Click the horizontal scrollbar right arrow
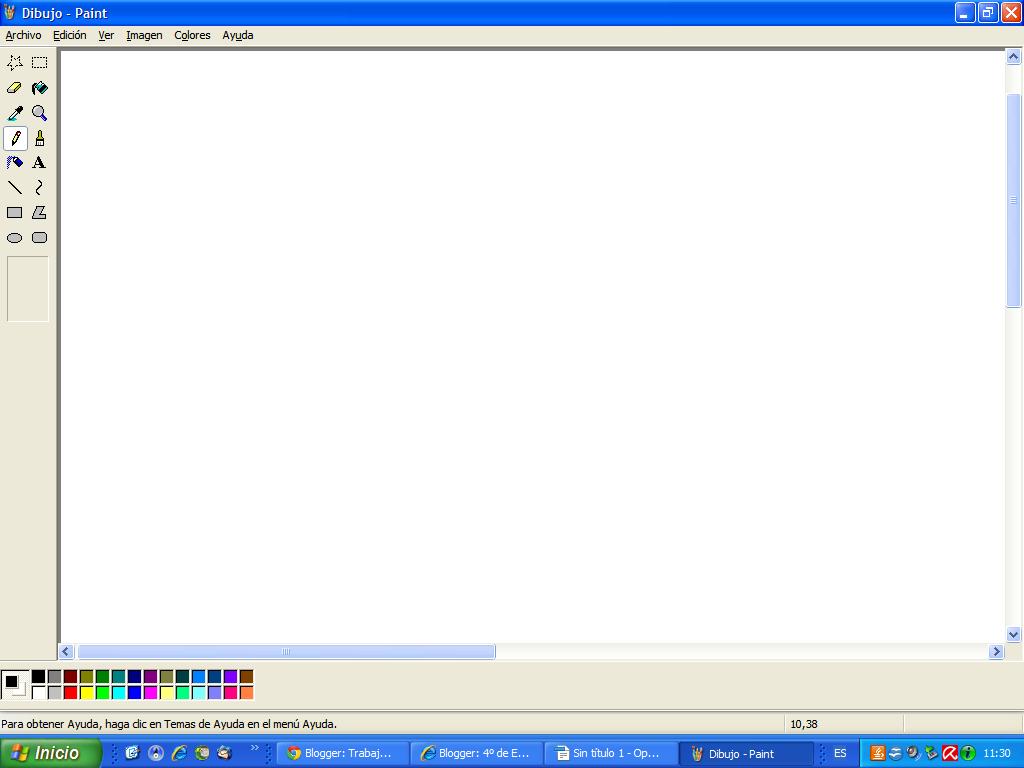Screen dimensions: 1024x768 point(996,651)
